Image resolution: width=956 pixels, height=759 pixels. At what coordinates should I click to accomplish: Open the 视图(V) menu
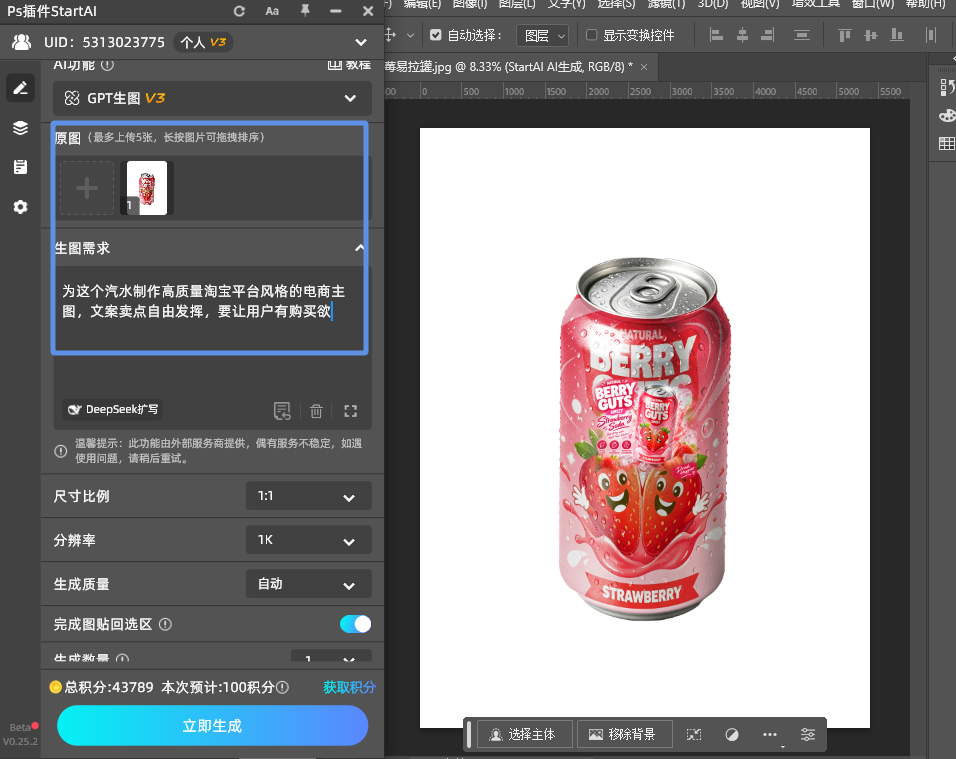click(x=760, y=4)
